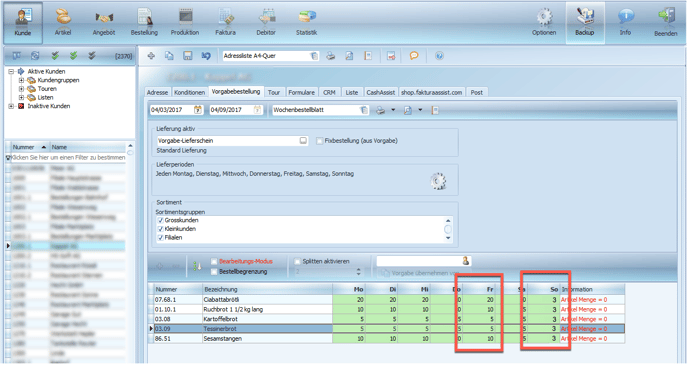
Task: Open the Produktion module
Action: click(x=185, y=23)
